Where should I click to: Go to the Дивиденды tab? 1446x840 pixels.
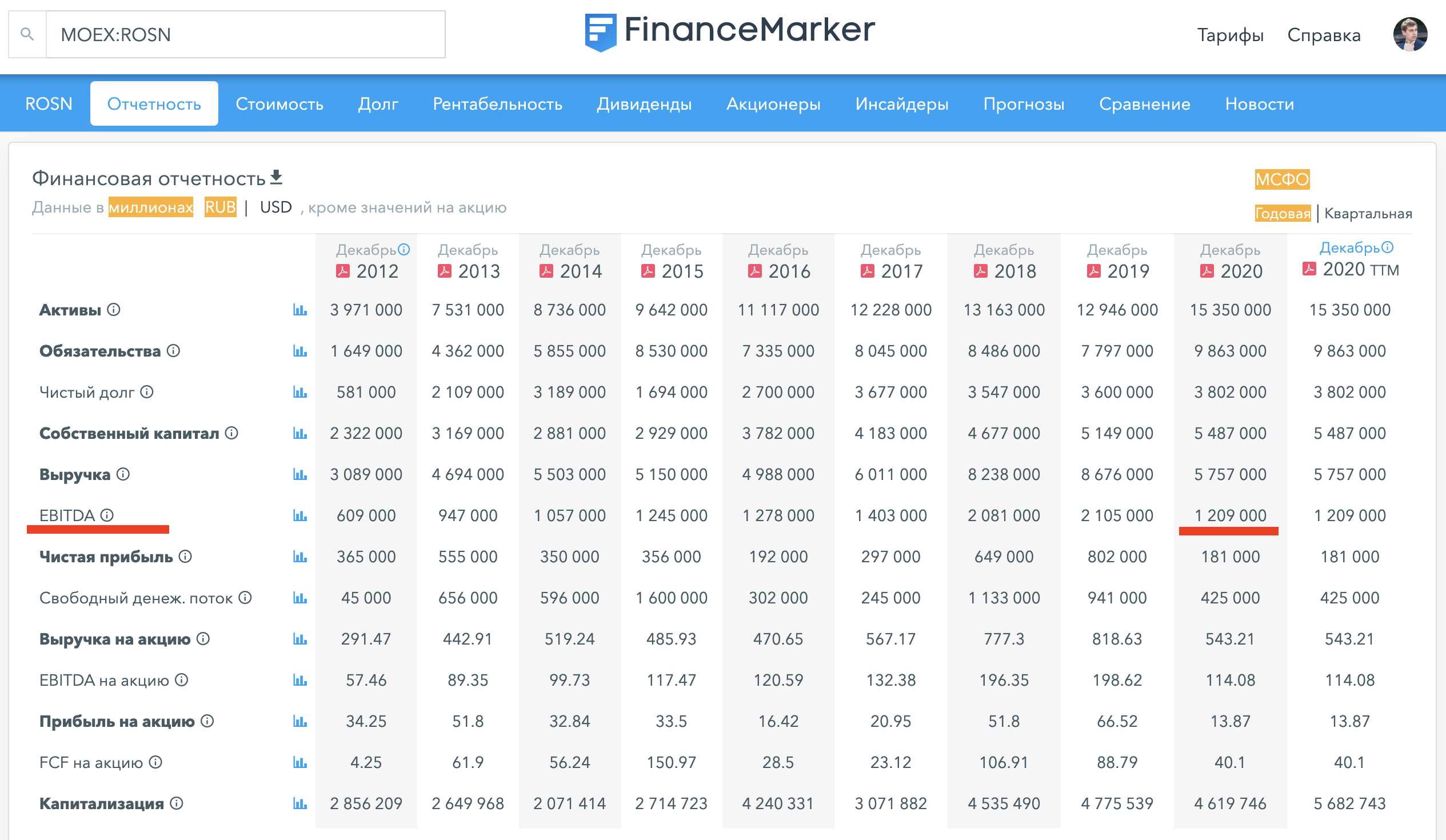click(x=644, y=104)
